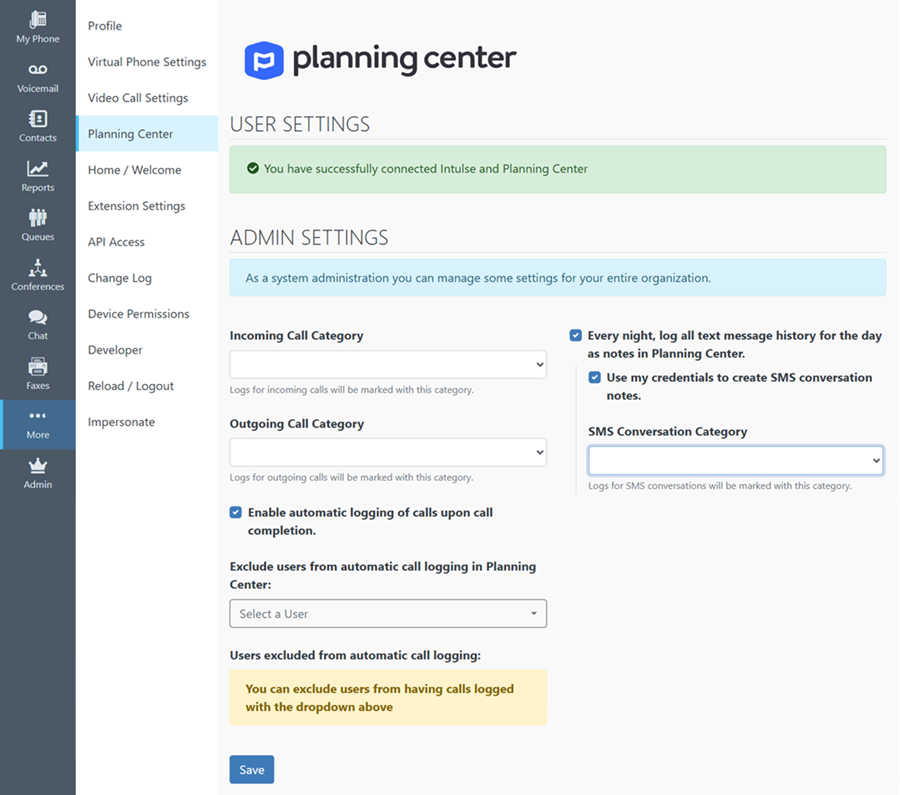900x795 pixels.
Task: Open the SMS Conversation Category dropdown
Action: click(736, 460)
